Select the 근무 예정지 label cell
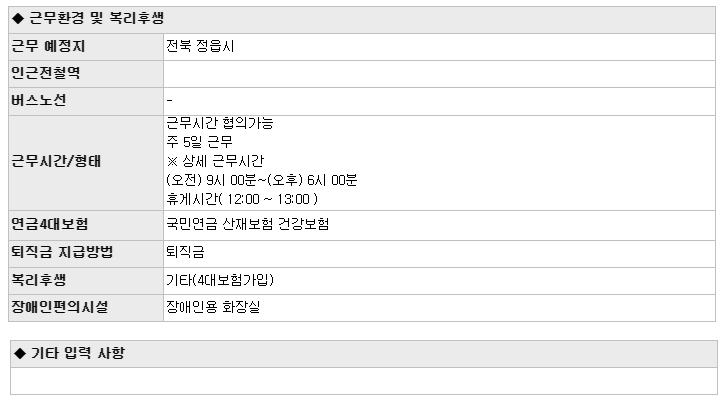This screenshot has width=727, height=402. click(x=86, y=47)
